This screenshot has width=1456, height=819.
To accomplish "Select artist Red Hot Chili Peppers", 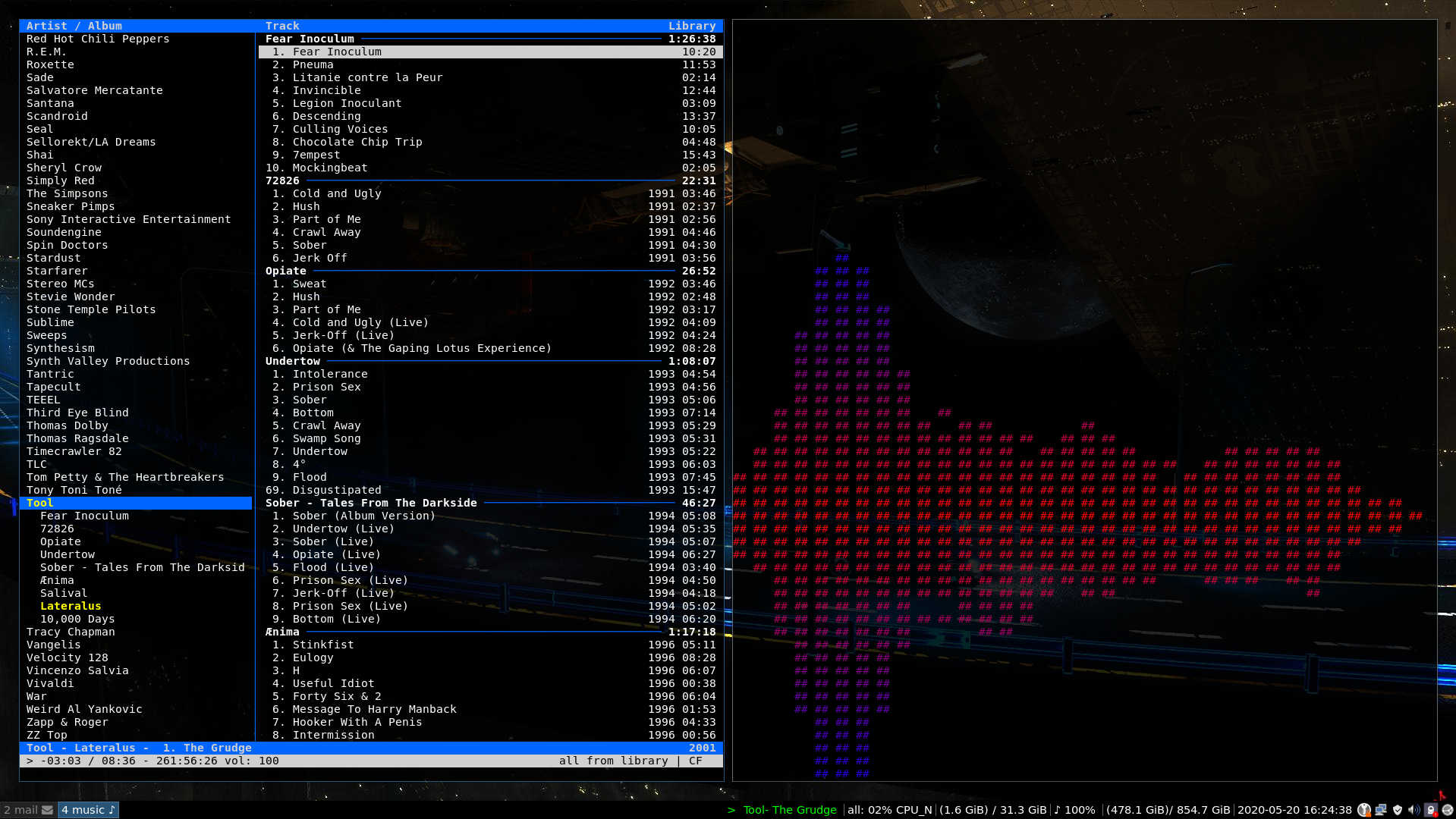I will click(x=98, y=39).
